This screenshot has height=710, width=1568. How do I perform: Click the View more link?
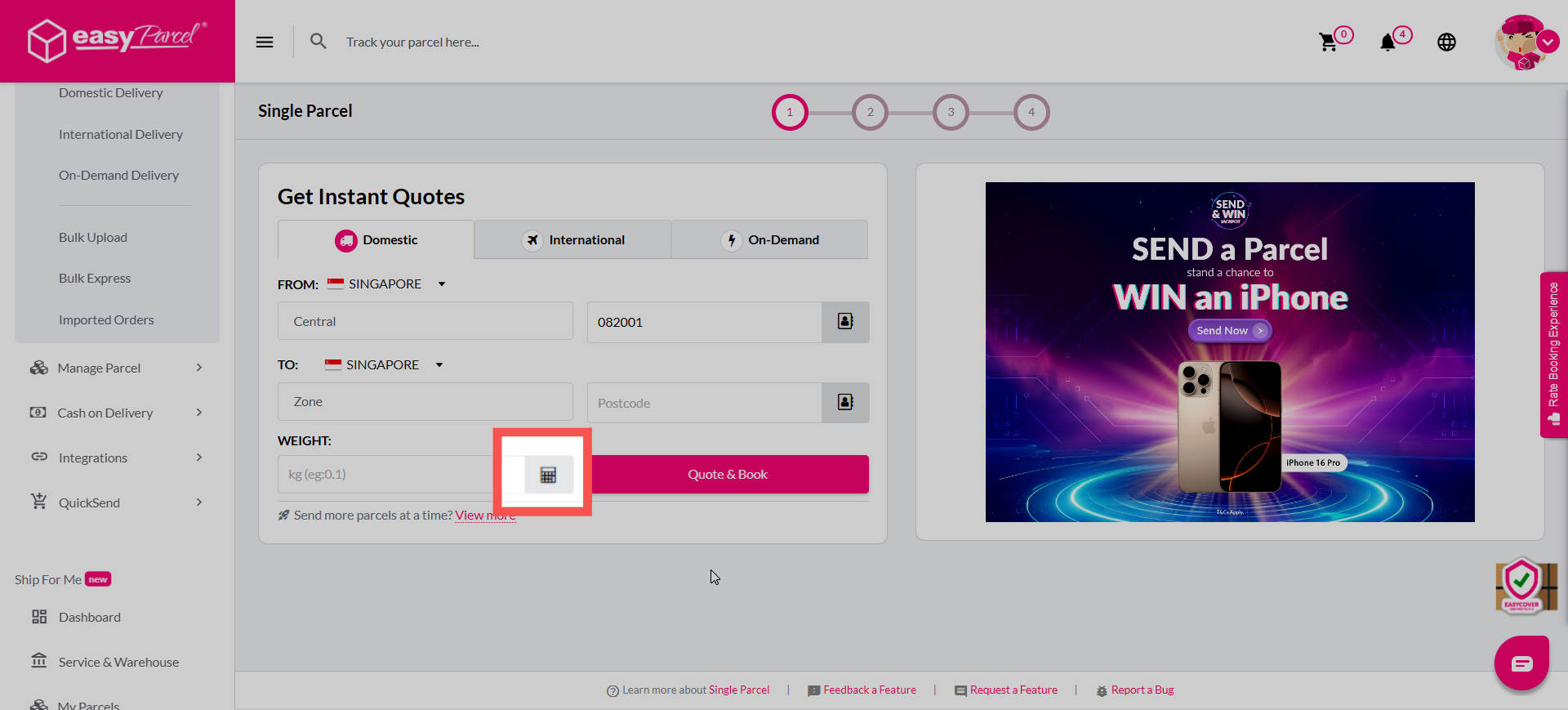coord(485,516)
